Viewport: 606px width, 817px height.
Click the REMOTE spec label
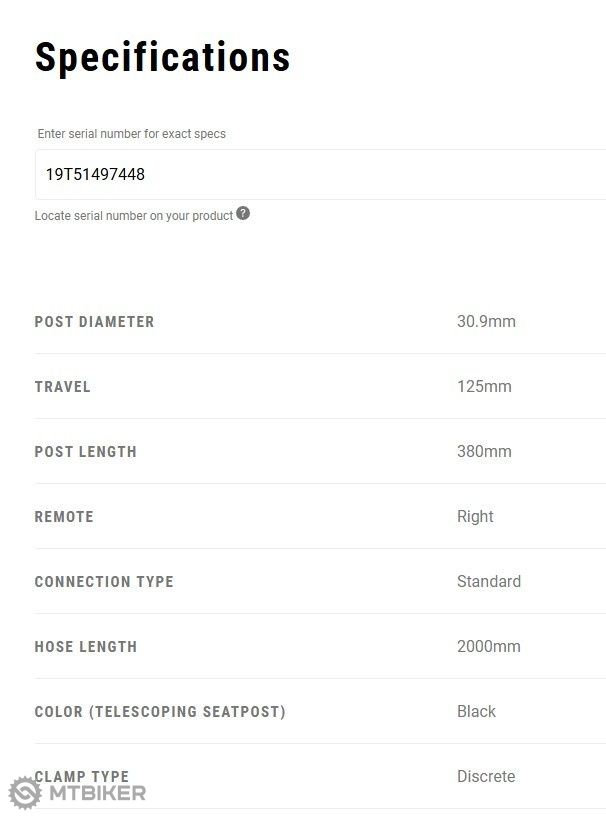[x=64, y=517]
